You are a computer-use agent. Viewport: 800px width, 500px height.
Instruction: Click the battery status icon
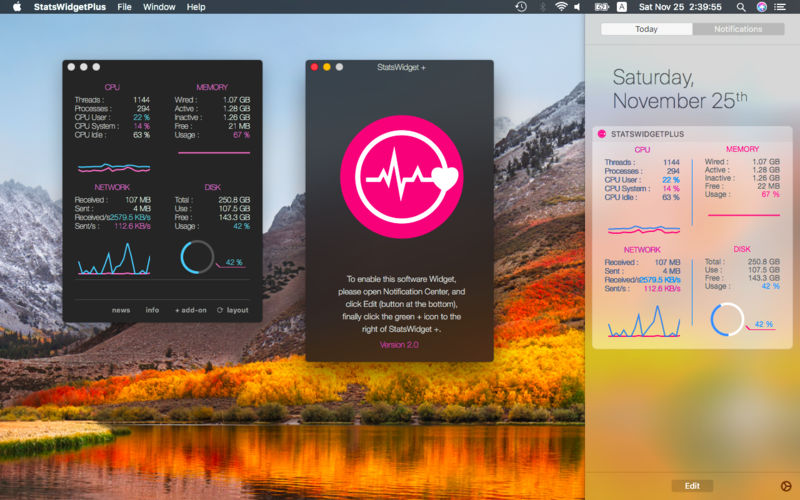point(602,7)
